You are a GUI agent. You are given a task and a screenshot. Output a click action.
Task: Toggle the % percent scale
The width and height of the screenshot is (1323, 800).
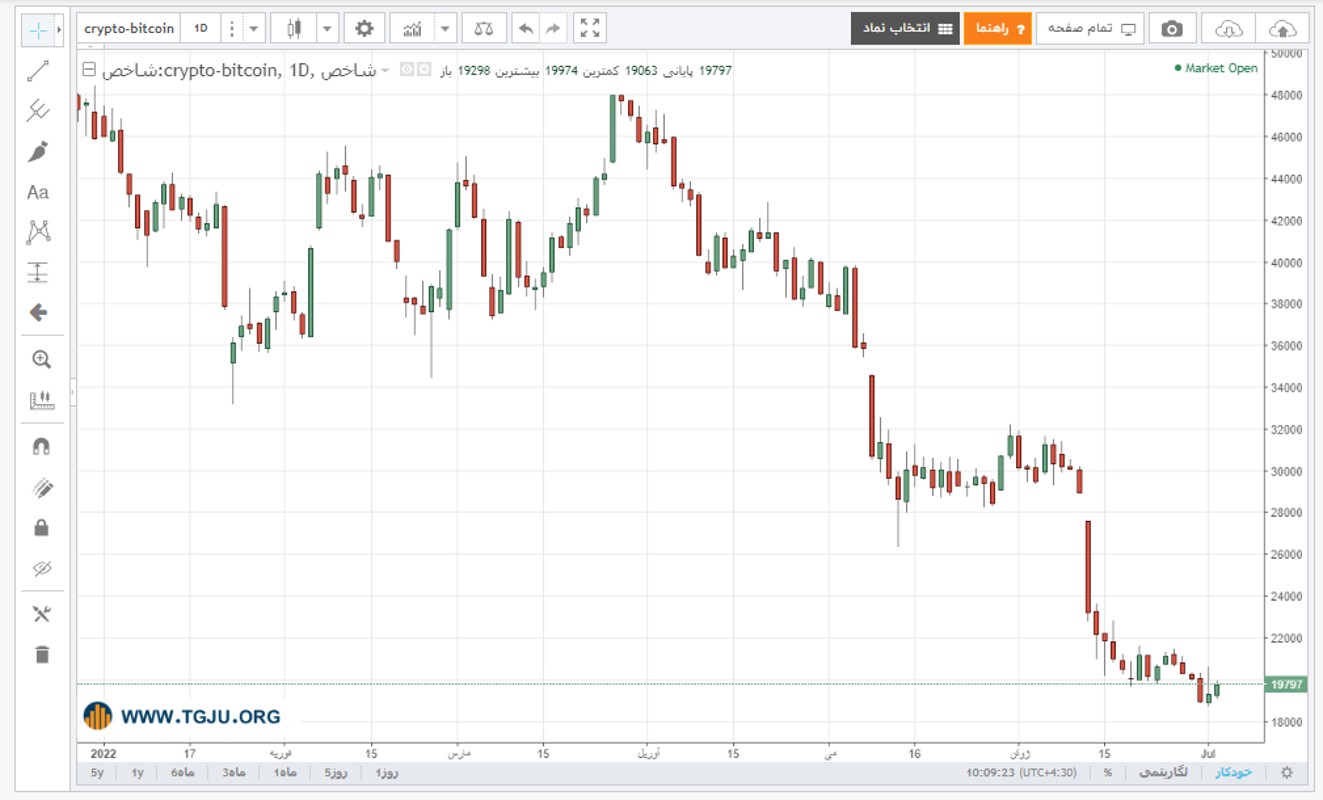1108,773
